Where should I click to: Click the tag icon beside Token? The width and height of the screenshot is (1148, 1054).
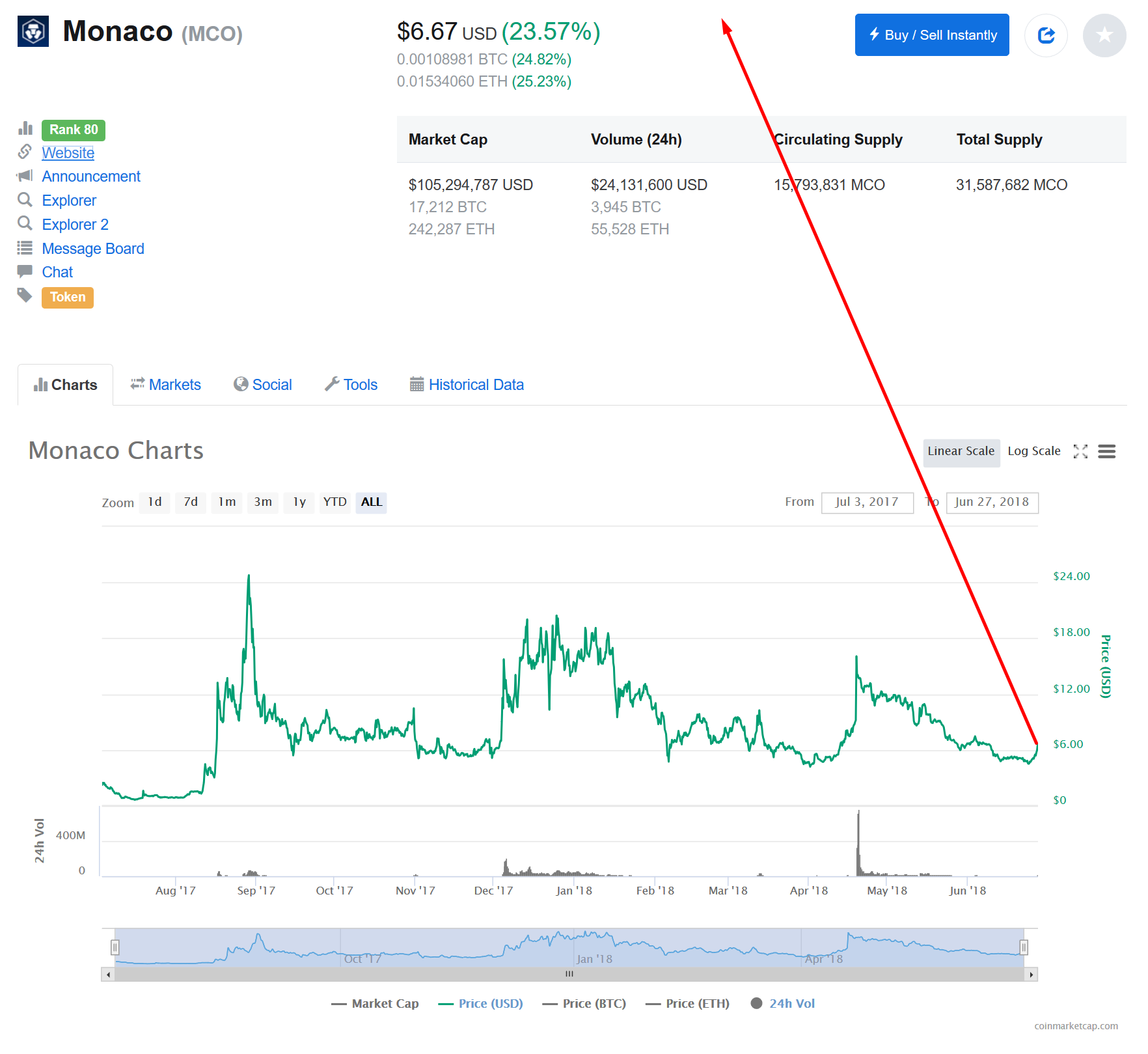[25, 296]
